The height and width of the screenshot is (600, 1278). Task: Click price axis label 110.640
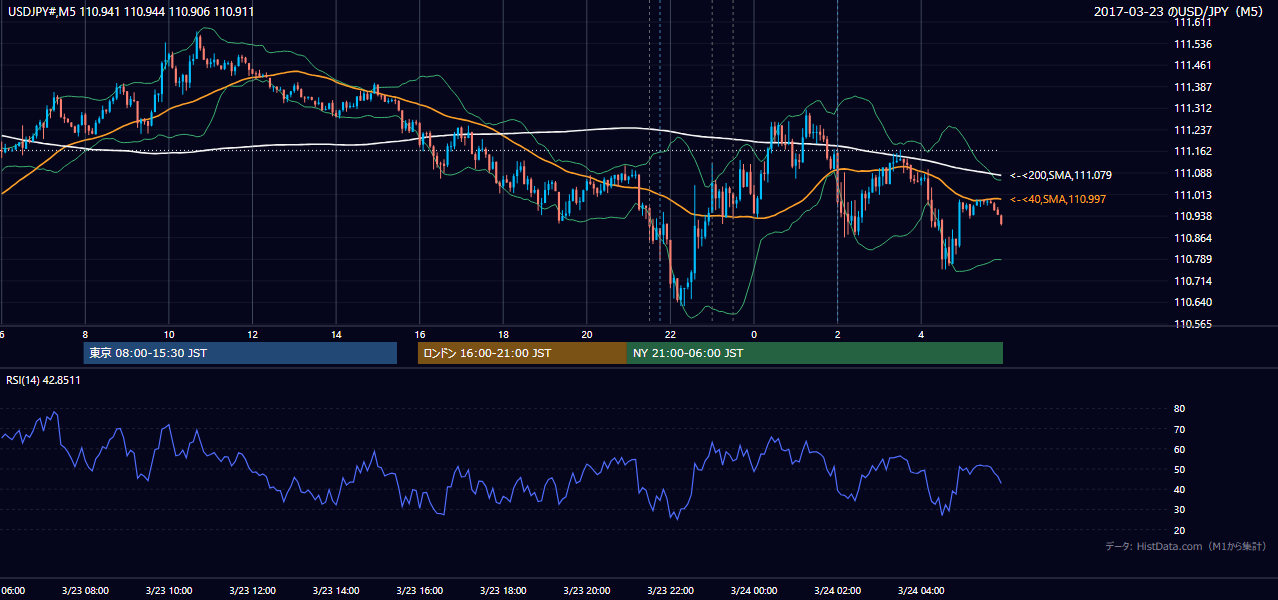click(x=1193, y=302)
